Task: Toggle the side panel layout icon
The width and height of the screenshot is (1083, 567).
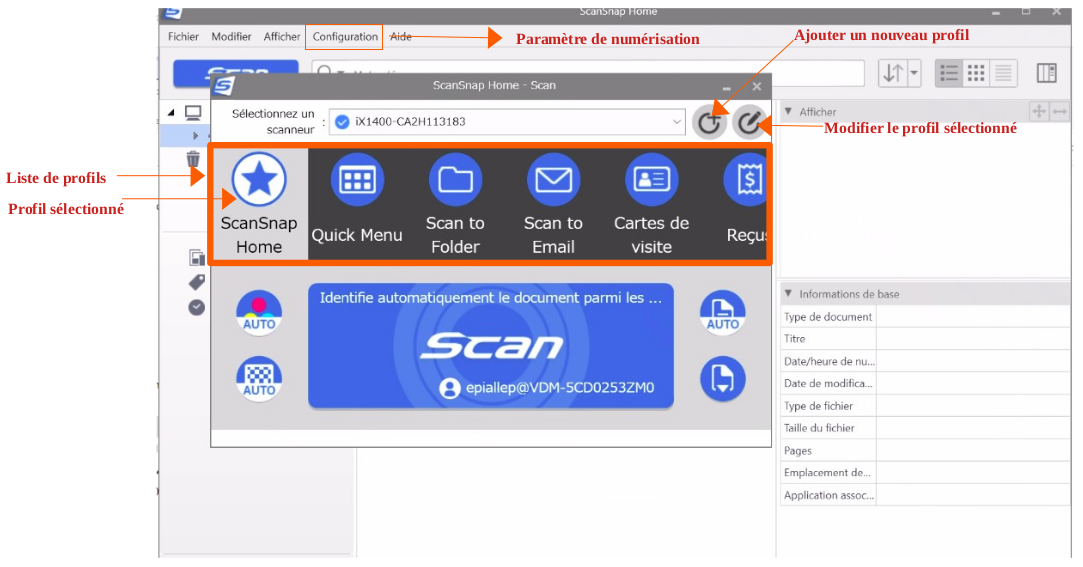Action: pyautogui.click(x=1046, y=73)
